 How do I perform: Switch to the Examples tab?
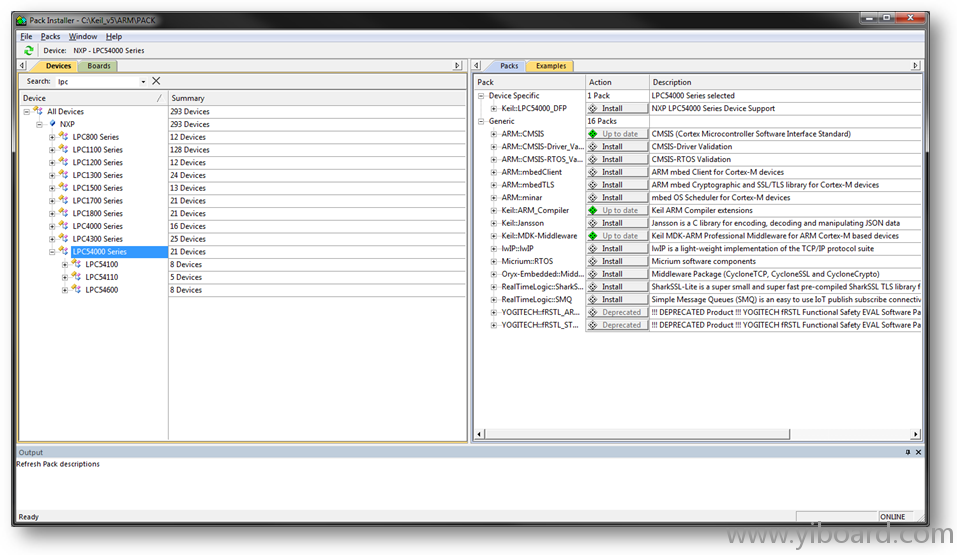pyautogui.click(x=551, y=66)
